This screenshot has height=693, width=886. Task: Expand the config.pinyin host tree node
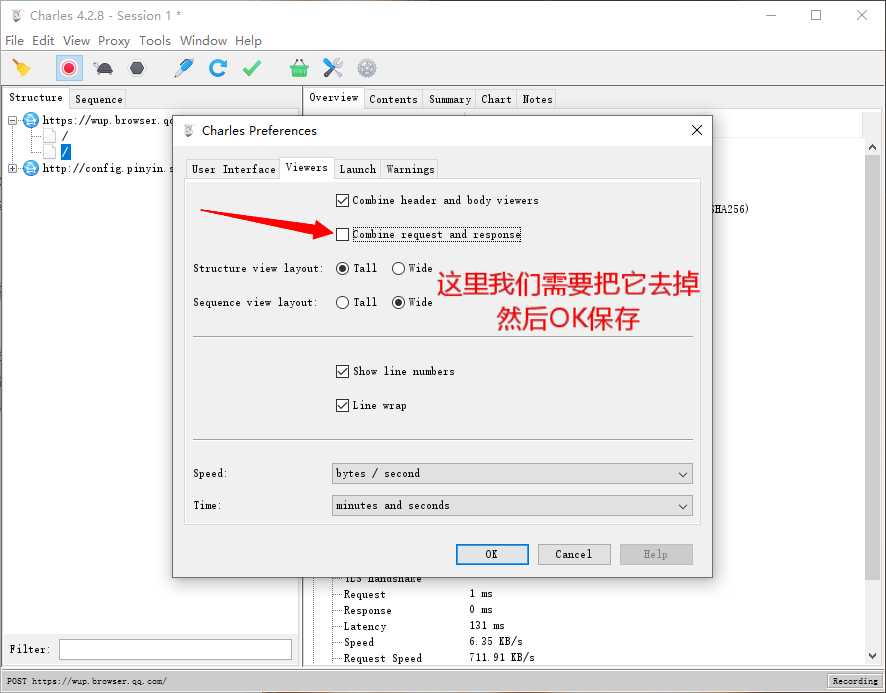pyautogui.click(x=12, y=168)
